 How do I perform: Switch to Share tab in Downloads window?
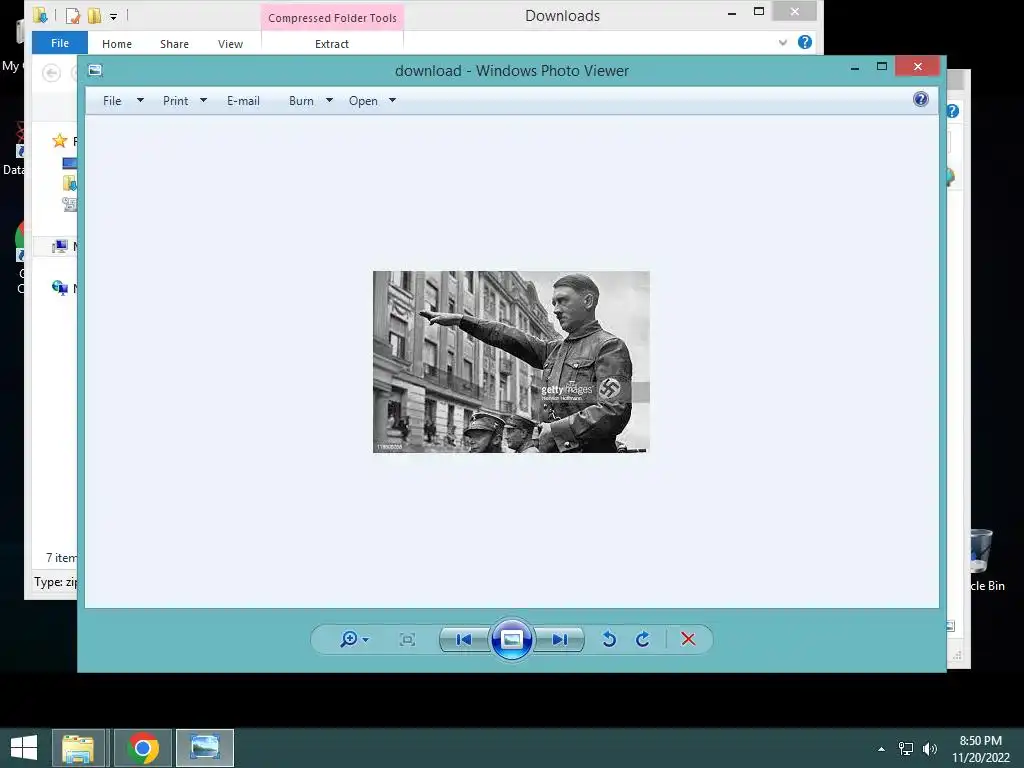(x=174, y=44)
